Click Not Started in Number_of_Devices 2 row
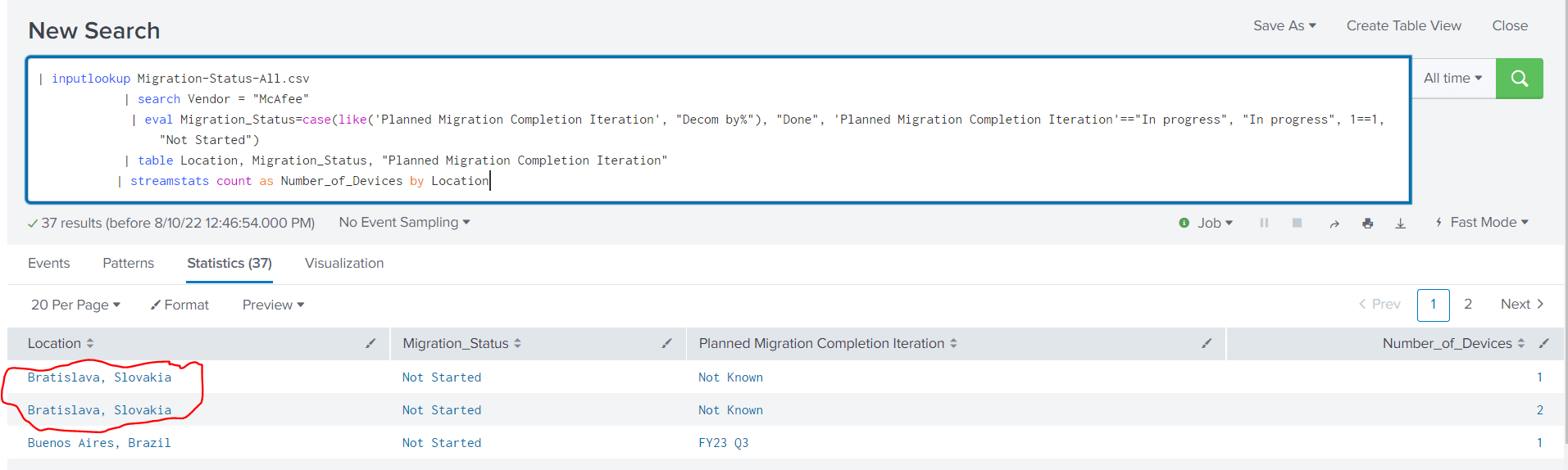1568x470 pixels. (x=442, y=410)
